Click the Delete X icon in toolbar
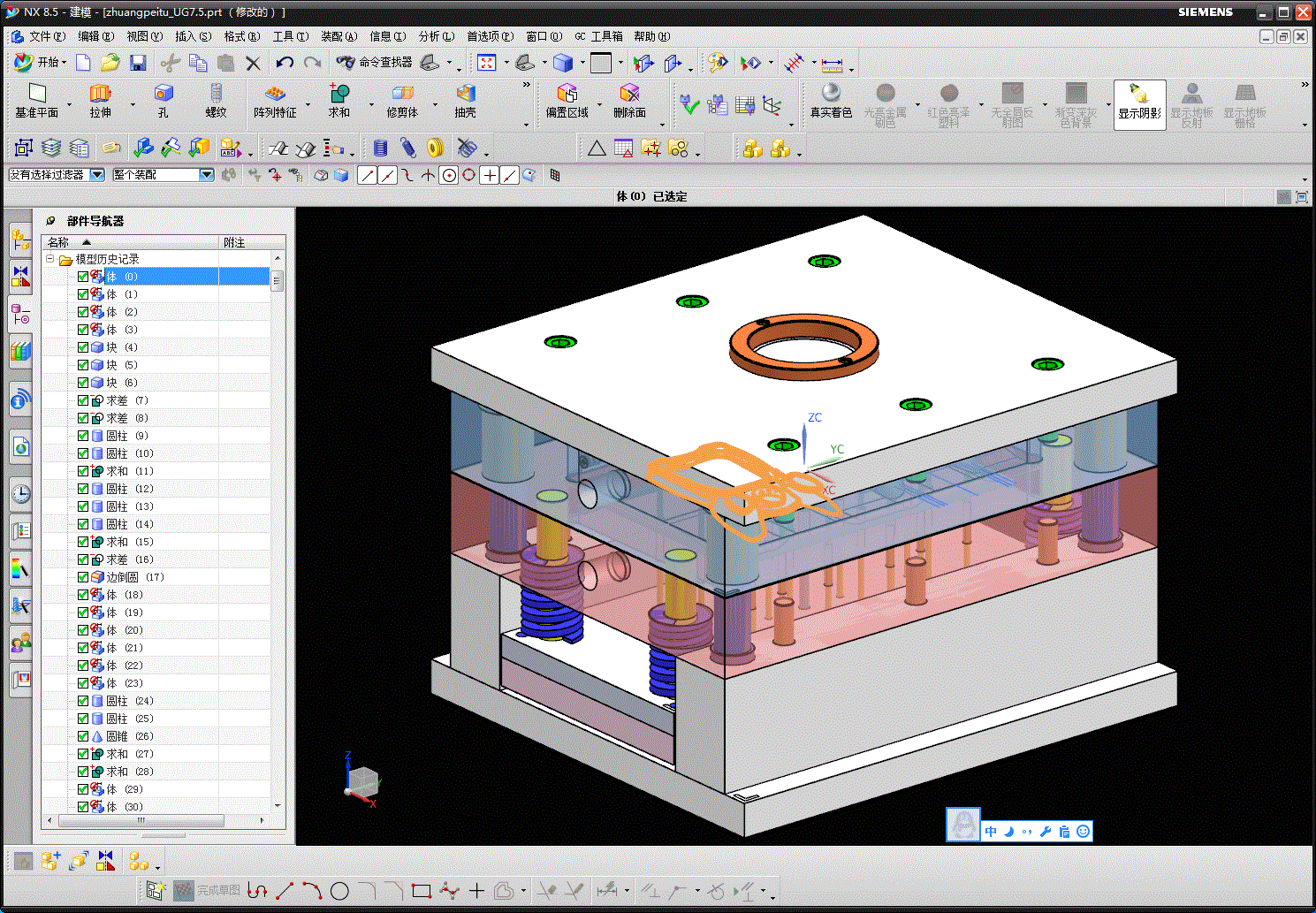 click(253, 63)
